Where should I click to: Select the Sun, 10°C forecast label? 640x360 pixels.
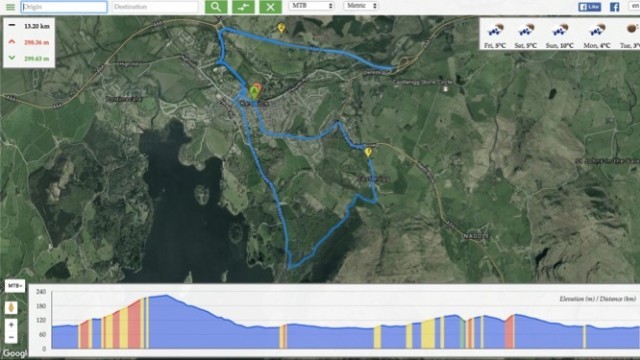tap(560, 46)
